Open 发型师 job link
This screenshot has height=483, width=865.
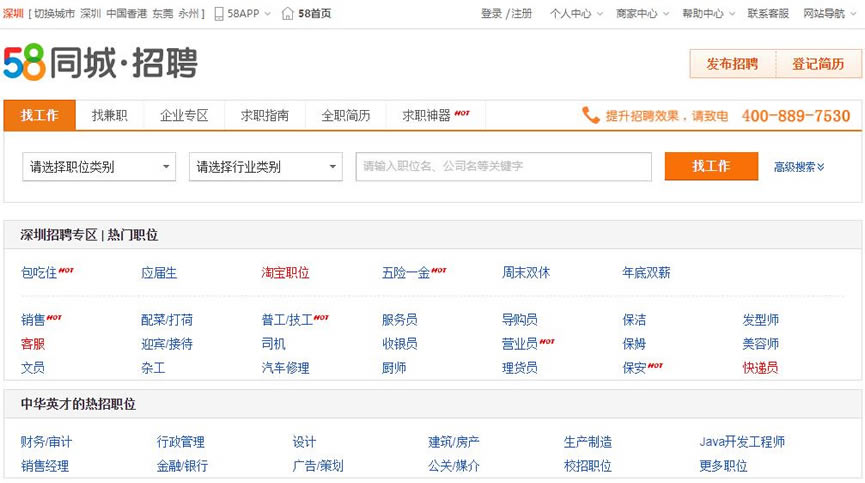761,320
